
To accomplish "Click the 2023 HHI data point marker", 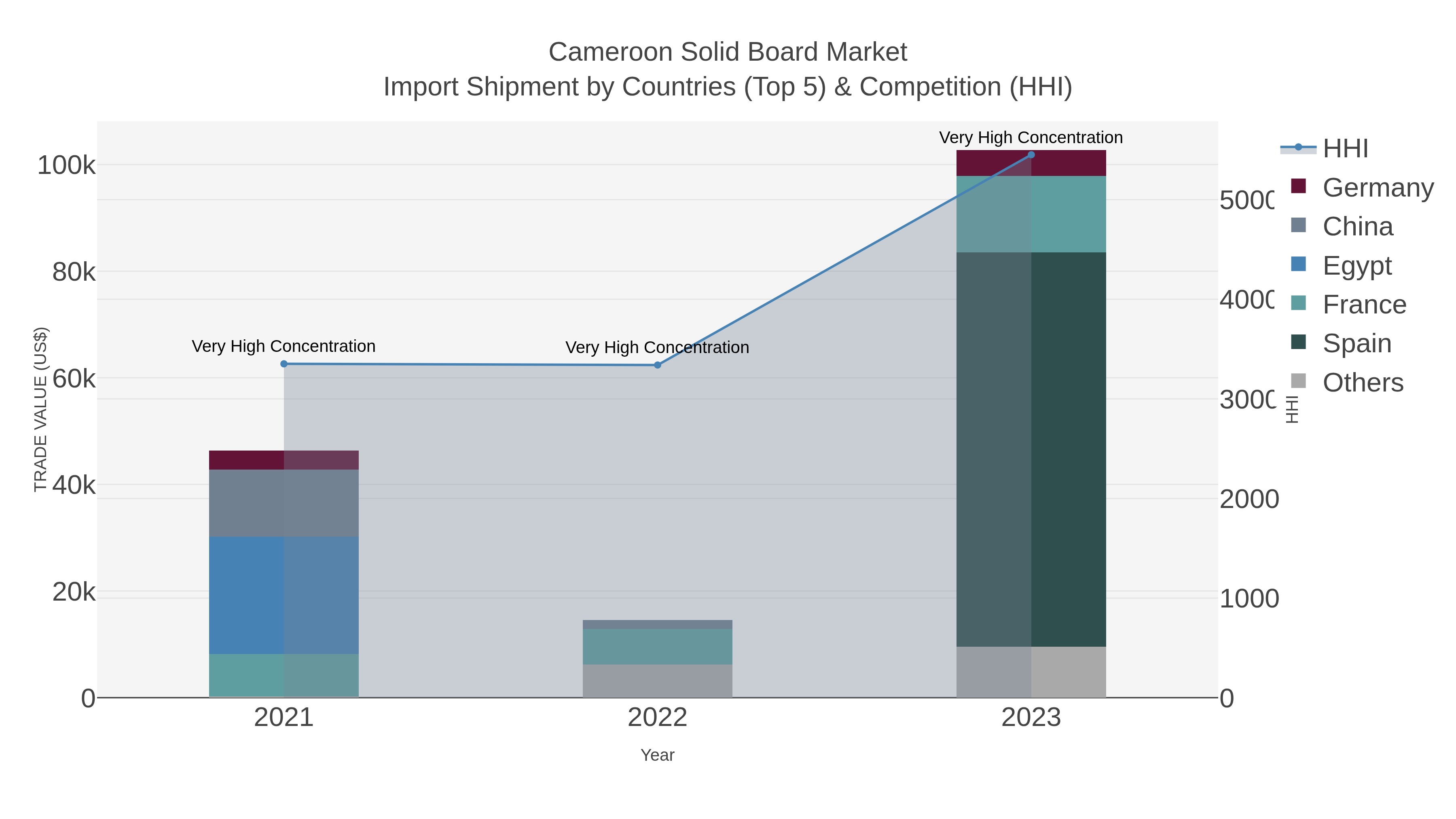I will 1031,155.
